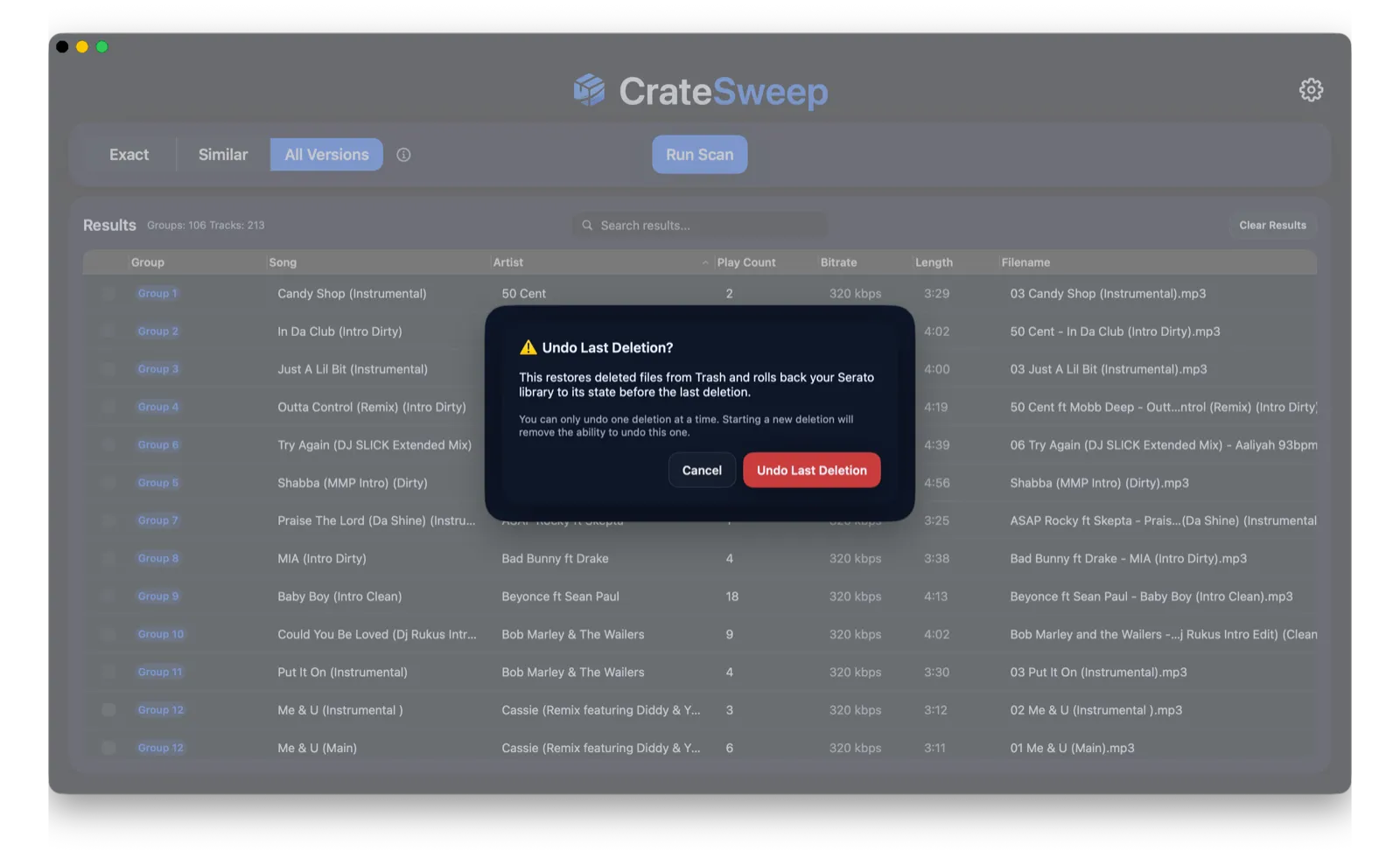The image size is (1400, 858).
Task: Click the sort arrow beside Play Count
Action: tap(705, 262)
